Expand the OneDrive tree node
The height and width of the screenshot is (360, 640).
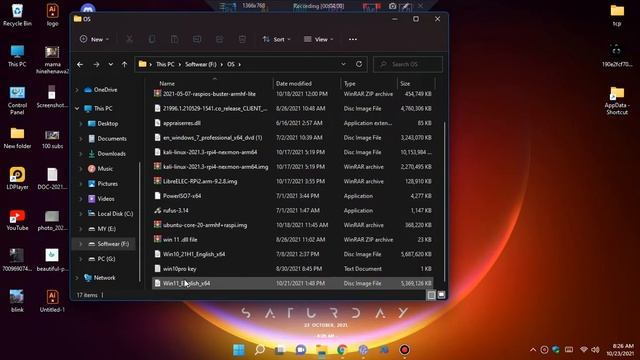click(77, 90)
